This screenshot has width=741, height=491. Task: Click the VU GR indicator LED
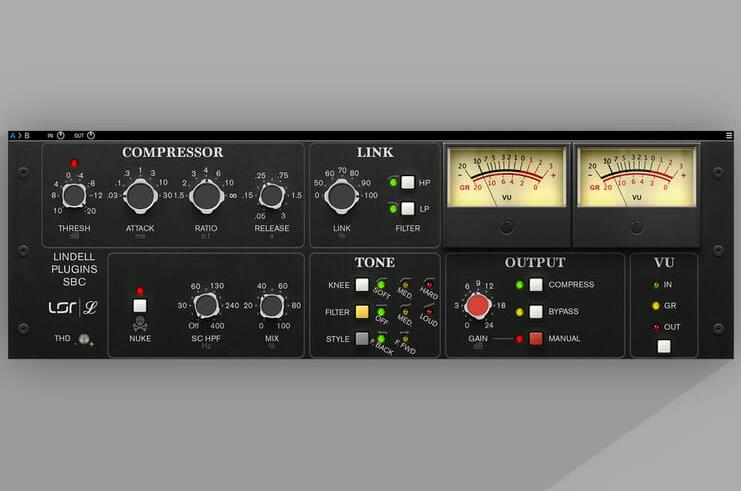[x=656, y=306]
